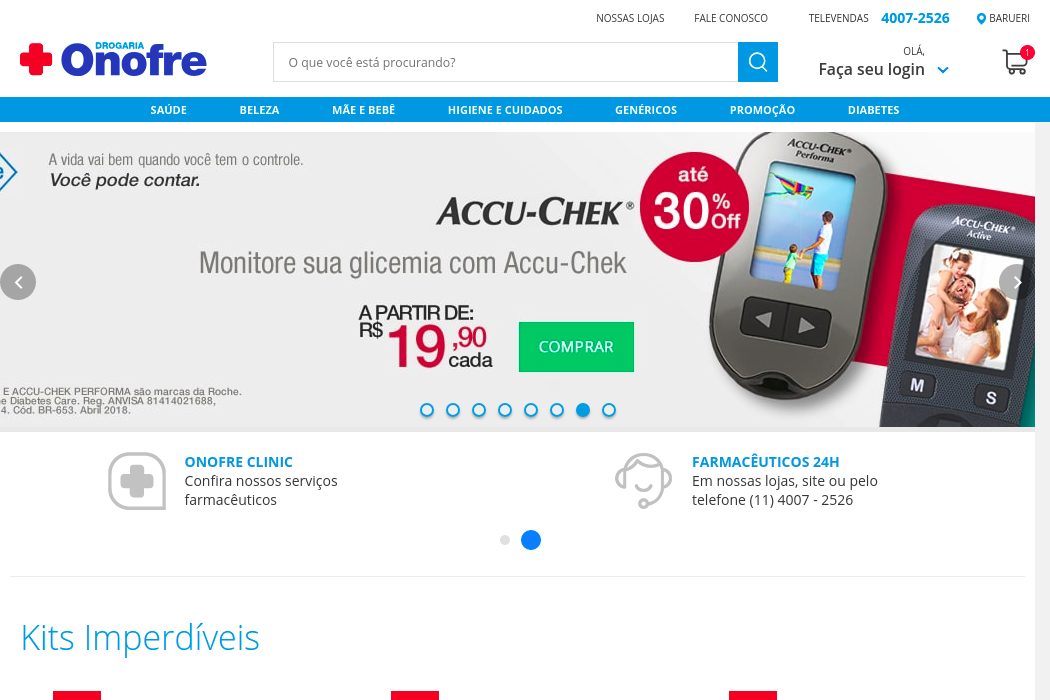Click the headset Farmacêuticos 24H icon

coord(644,480)
